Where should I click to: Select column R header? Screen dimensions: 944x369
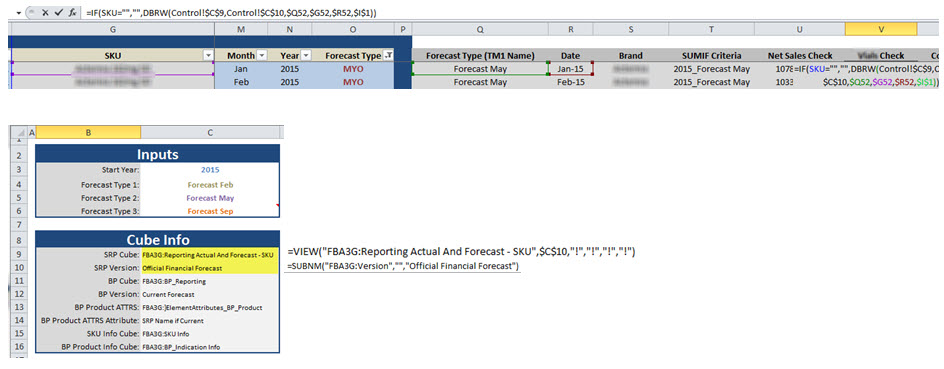571,29
